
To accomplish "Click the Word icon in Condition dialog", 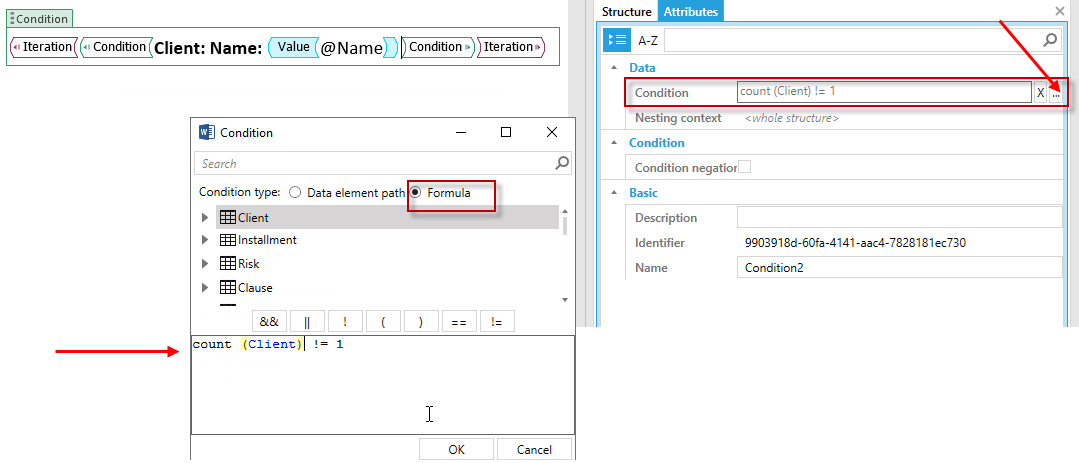I will (206, 132).
